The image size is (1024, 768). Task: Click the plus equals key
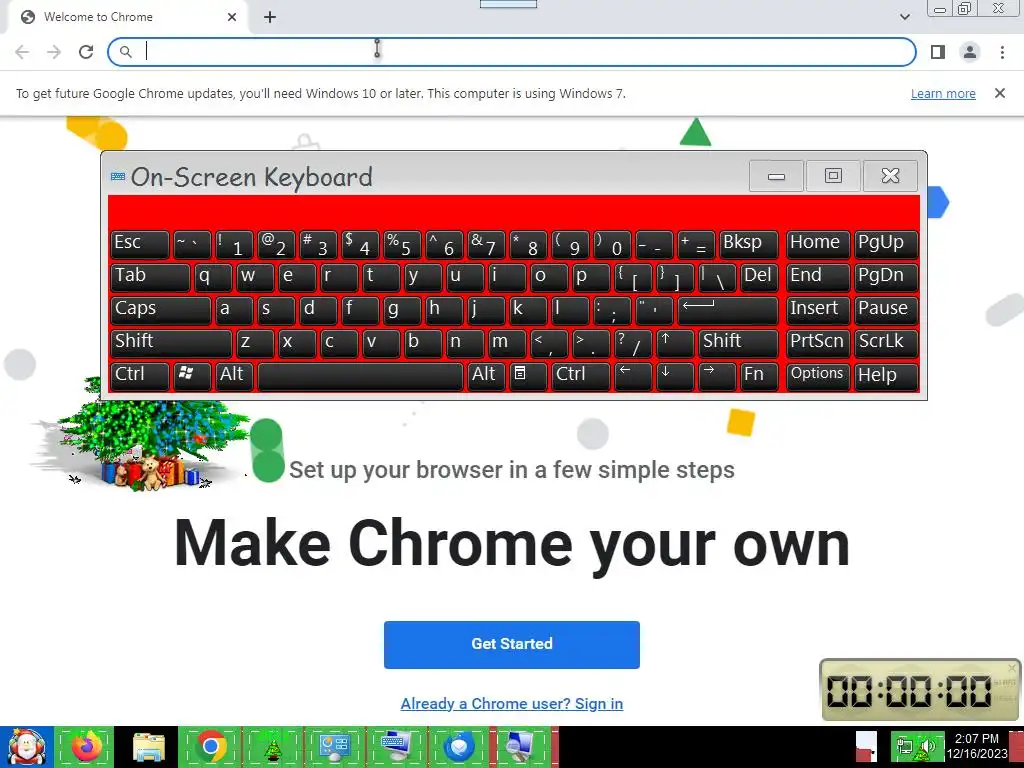pyautogui.click(x=696, y=244)
